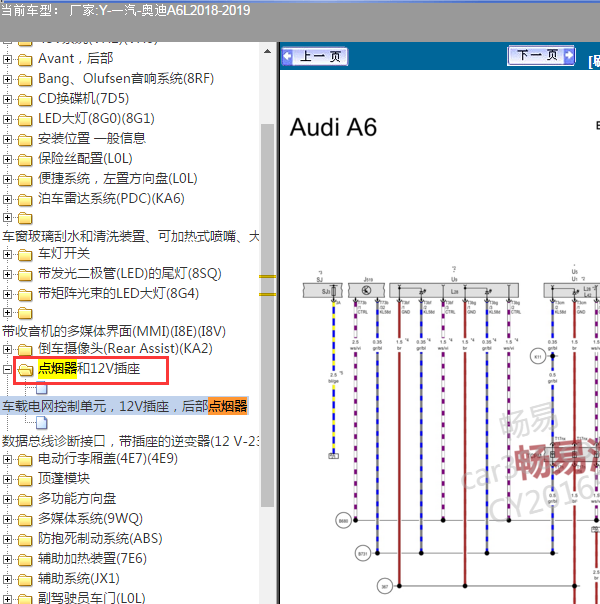Screen dimensions: 600x604
Task: Go to previous page 上一页
Action: click(315, 57)
